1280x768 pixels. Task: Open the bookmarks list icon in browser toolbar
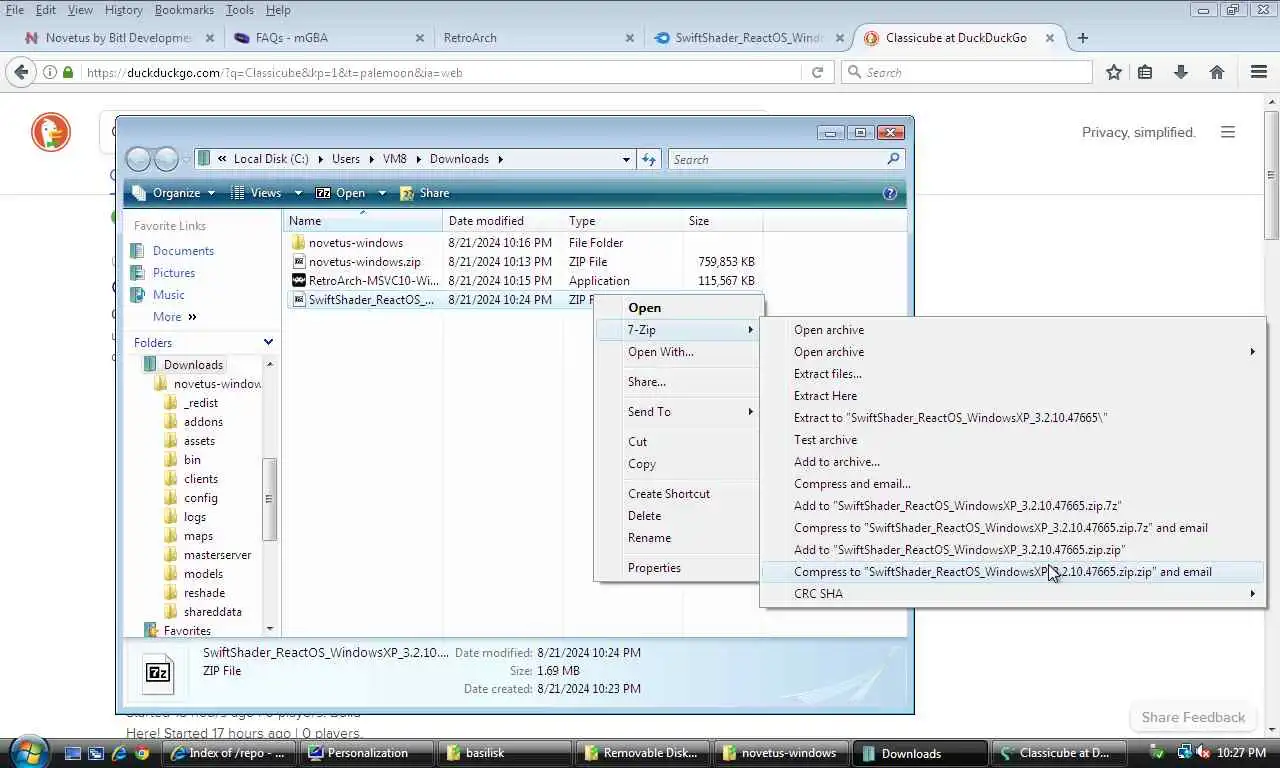coord(1146,72)
